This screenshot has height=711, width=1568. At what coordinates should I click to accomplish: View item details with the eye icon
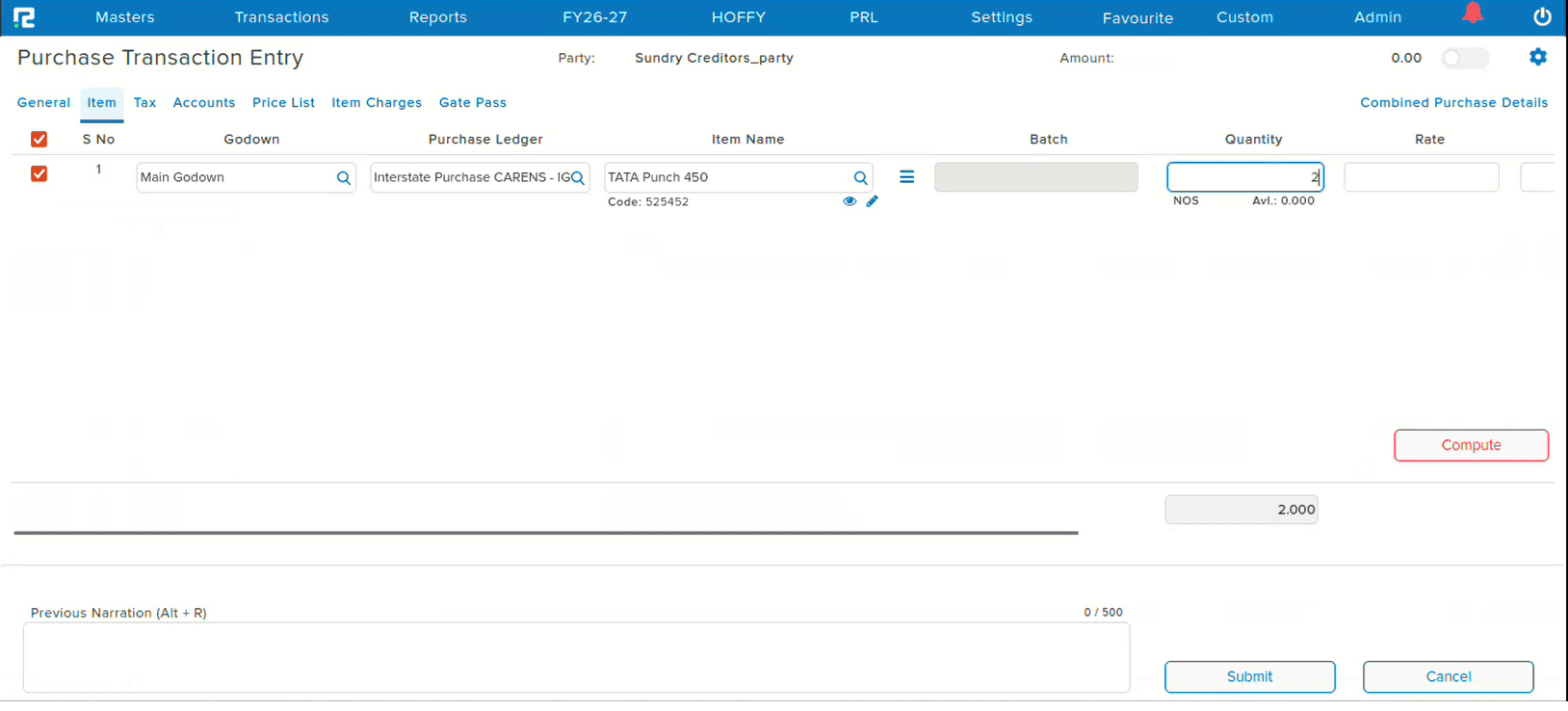point(849,201)
